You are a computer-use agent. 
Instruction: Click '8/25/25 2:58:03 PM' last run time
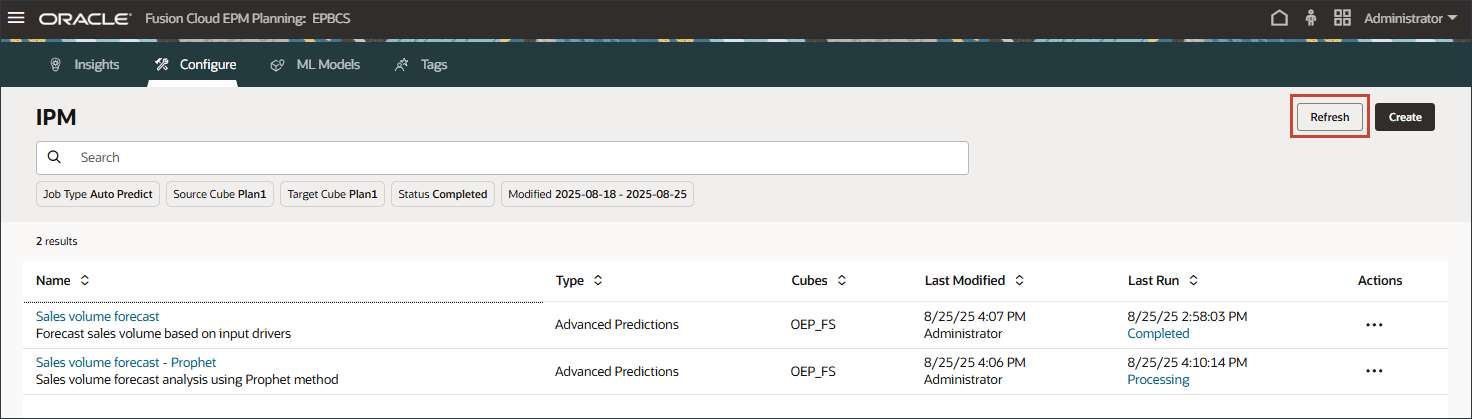click(x=1187, y=316)
